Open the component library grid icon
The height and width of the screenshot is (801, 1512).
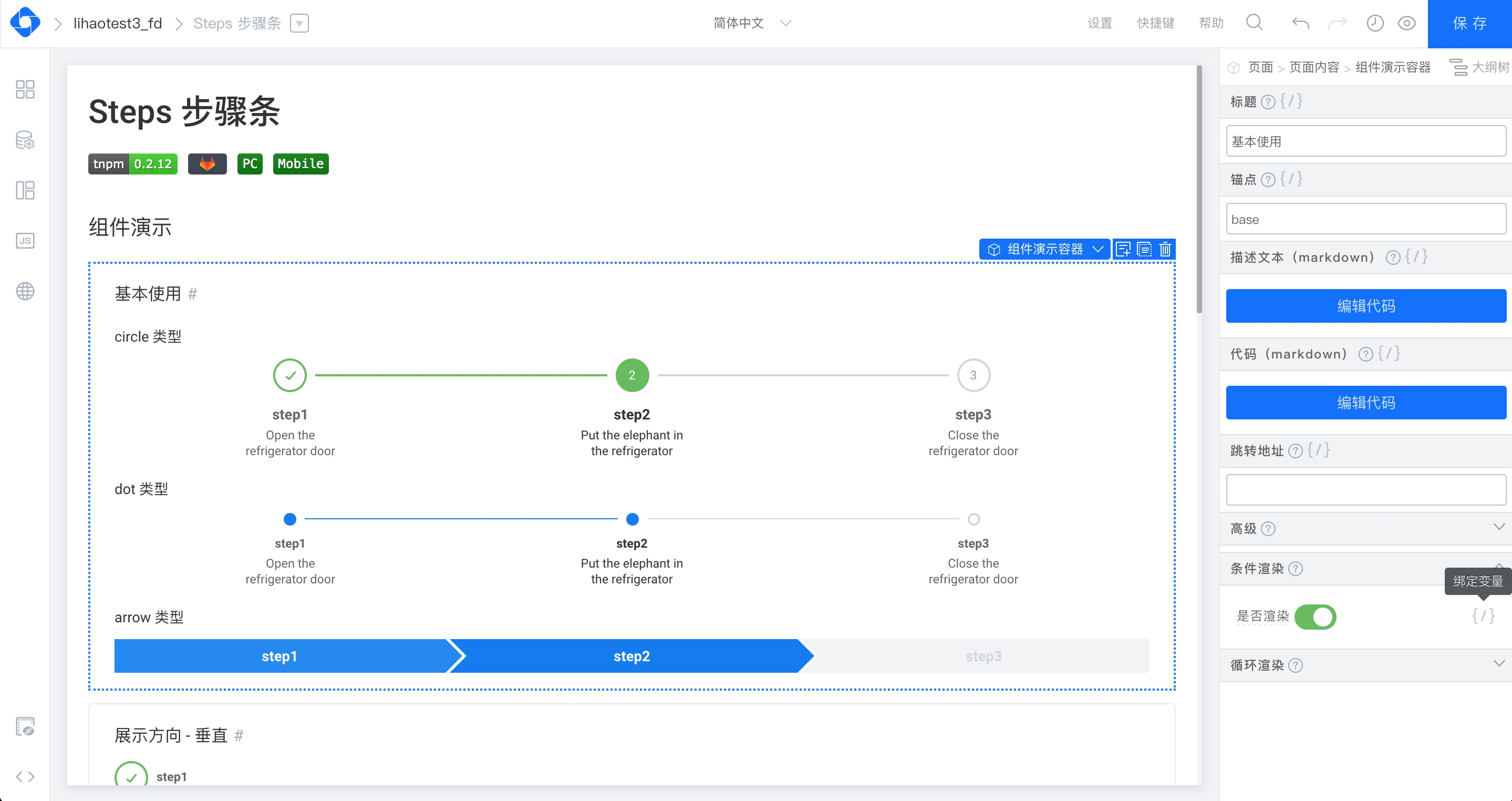pyautogui.click(x=25, y=89)
